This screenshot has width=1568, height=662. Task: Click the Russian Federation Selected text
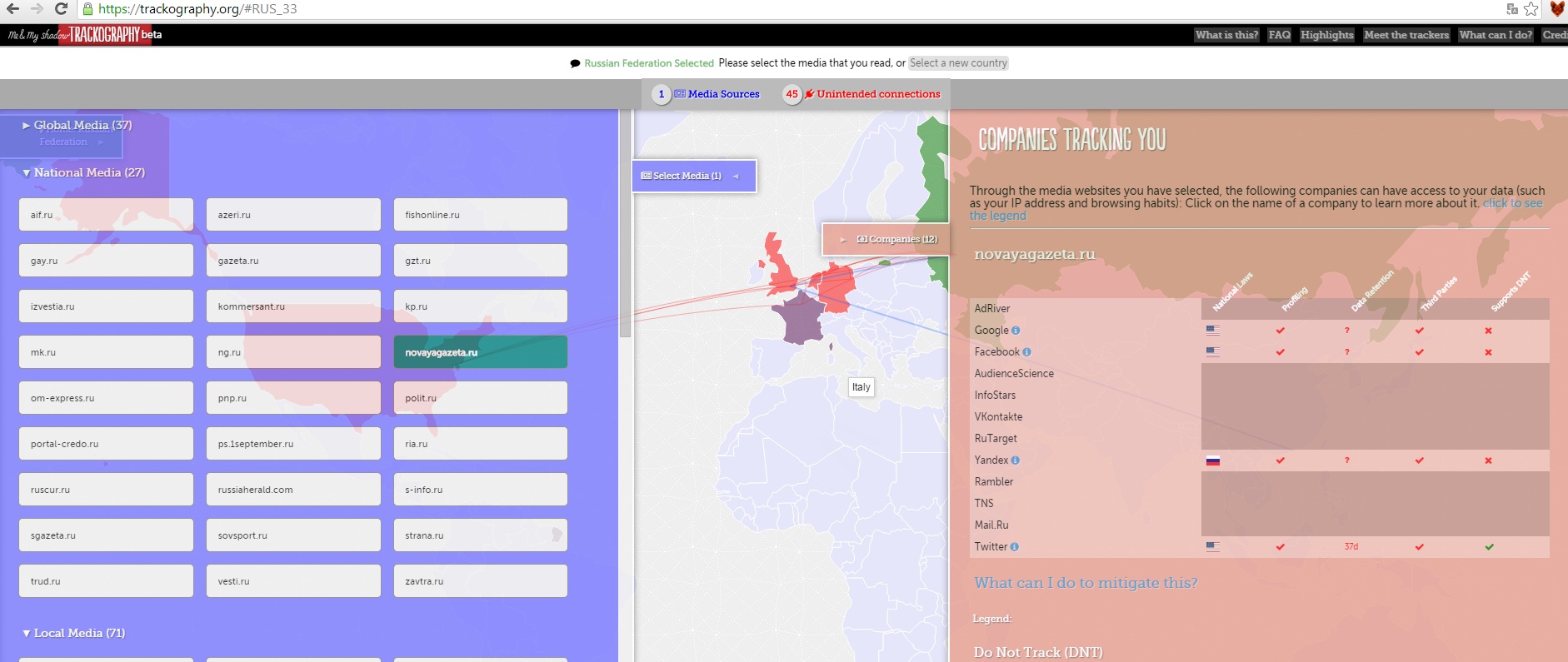click(649, 63)
